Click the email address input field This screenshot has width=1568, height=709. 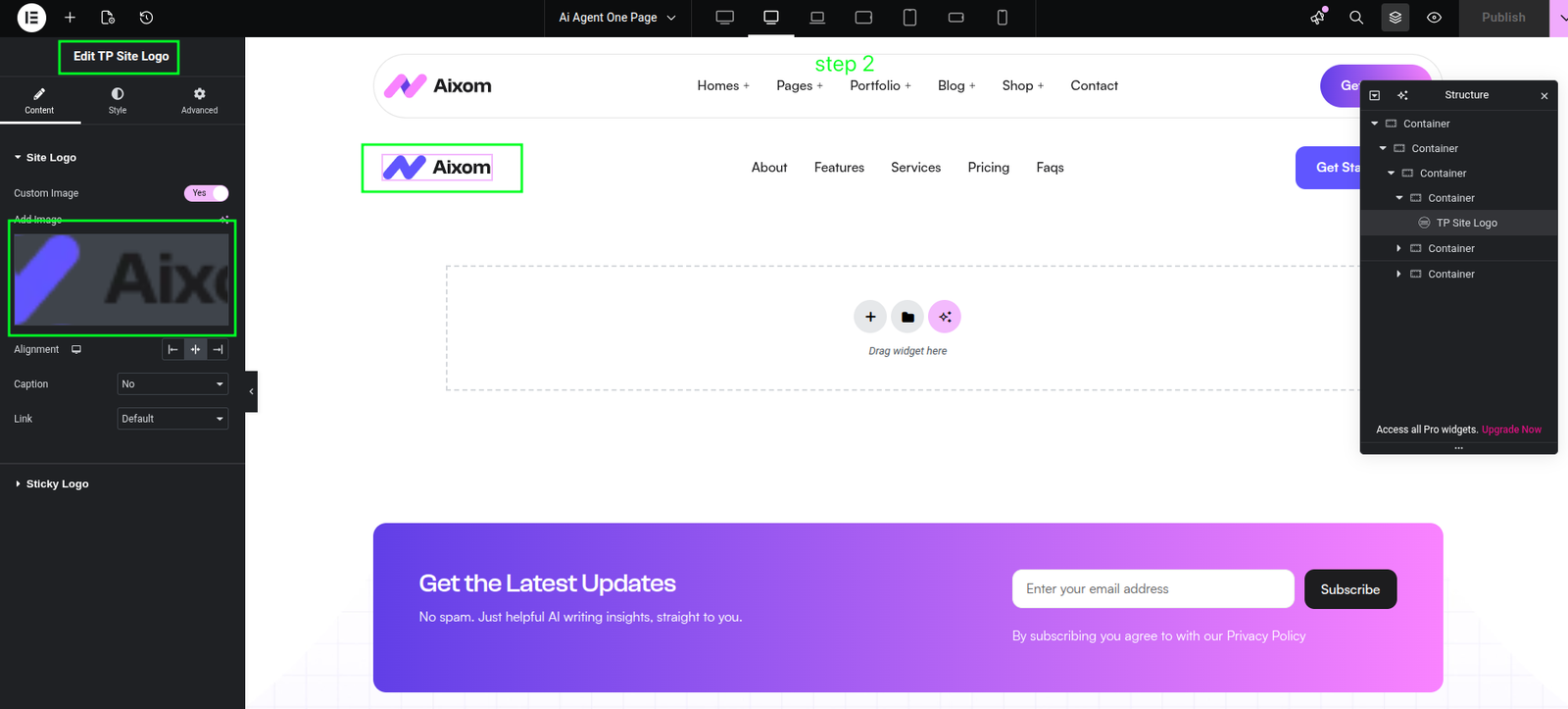pyautogui.click(x=1153, y=589)
